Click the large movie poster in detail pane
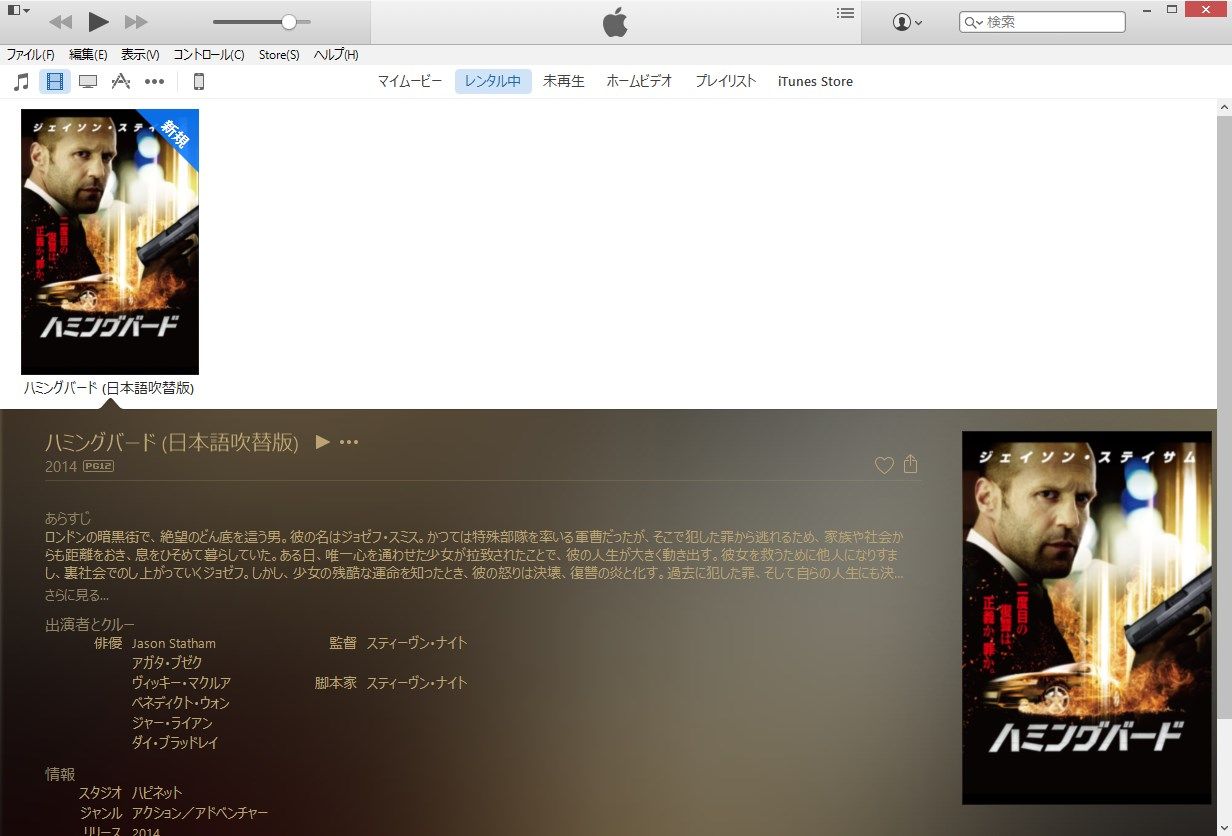The width and height of the screenshot is (1232, 836). (x=1087, y=618)
